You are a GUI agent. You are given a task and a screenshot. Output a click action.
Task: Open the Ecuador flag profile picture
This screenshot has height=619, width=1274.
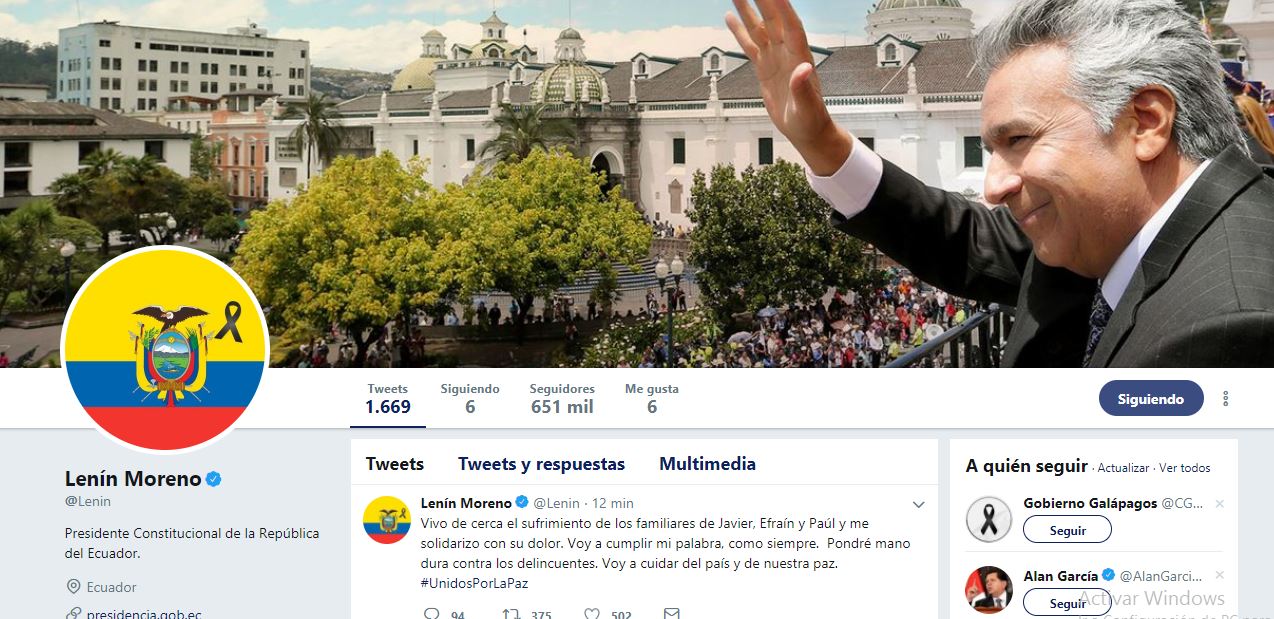(x=165, y=350)
